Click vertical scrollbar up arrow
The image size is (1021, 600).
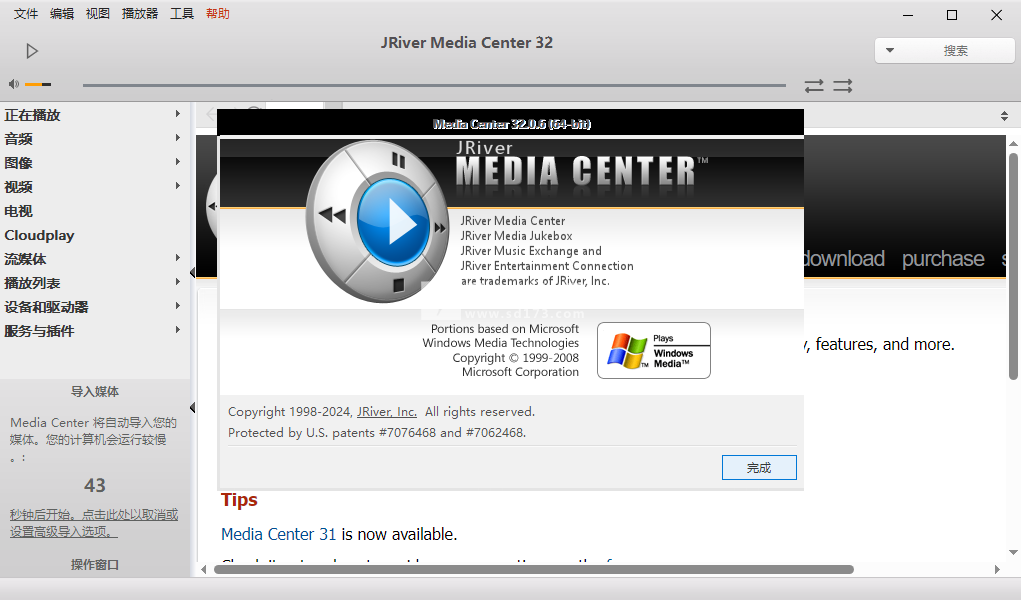tap(1013, 143)
